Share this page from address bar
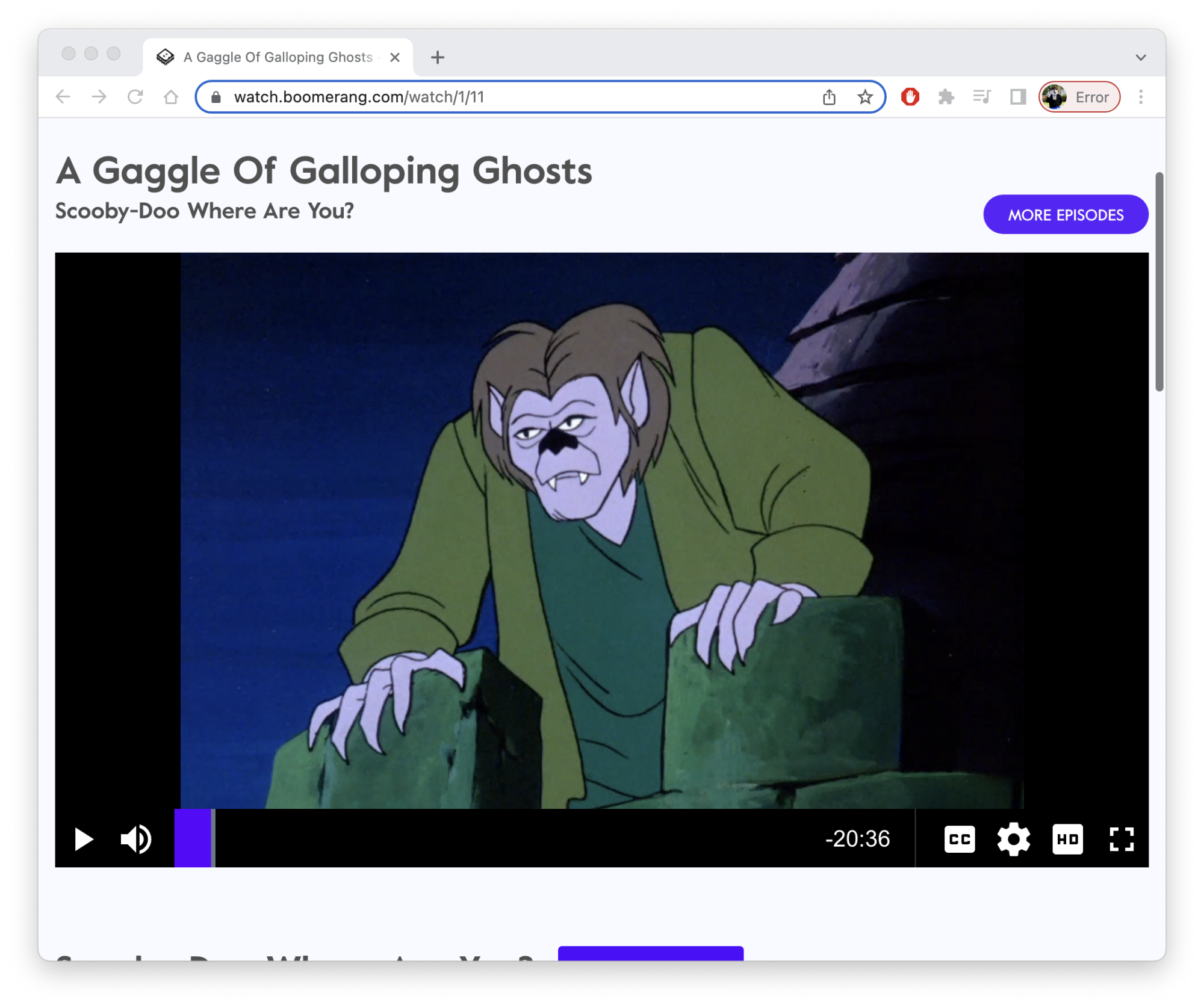The height and width of the screenshot is (1008, 1204). (x=829, y=97)
